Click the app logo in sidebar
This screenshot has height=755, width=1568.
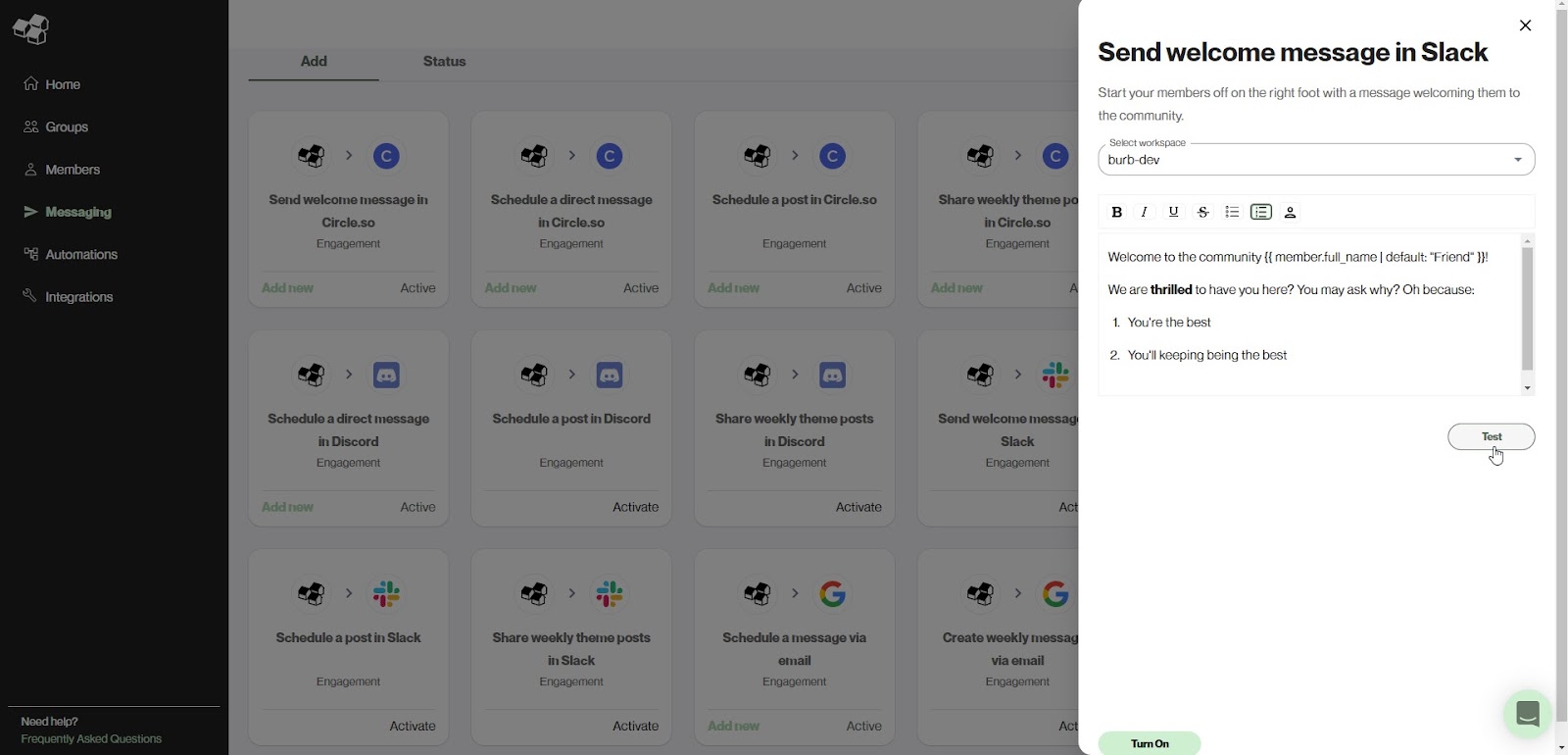(x=30, y=29)
